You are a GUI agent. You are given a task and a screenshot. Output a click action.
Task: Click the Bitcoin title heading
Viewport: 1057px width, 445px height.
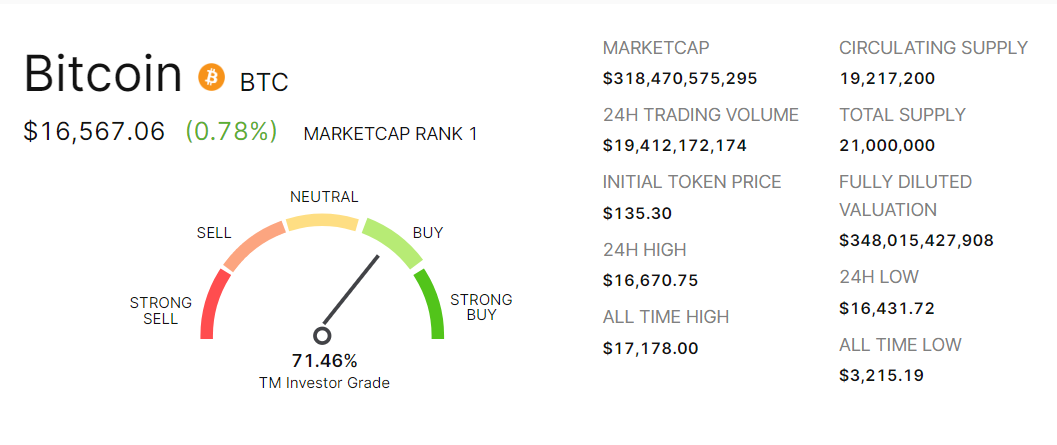coord(102,74)
